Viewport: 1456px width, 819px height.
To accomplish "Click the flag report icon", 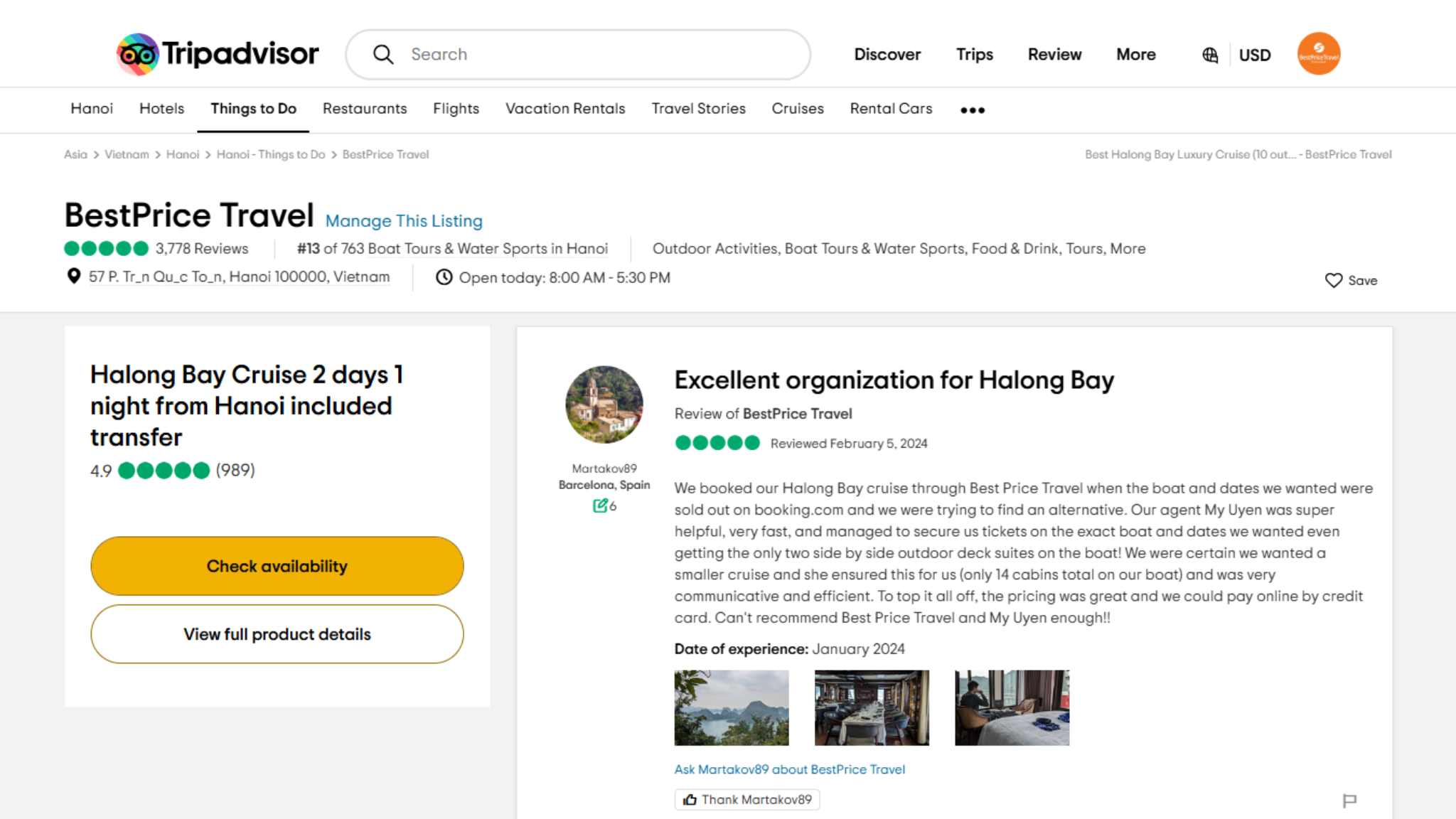I will (x=1349, y=801).
